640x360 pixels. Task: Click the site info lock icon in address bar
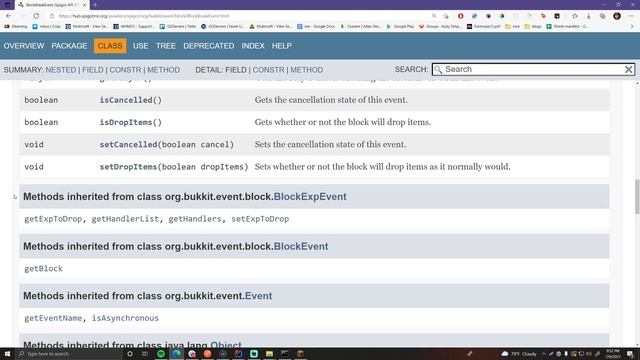[52, 16]
